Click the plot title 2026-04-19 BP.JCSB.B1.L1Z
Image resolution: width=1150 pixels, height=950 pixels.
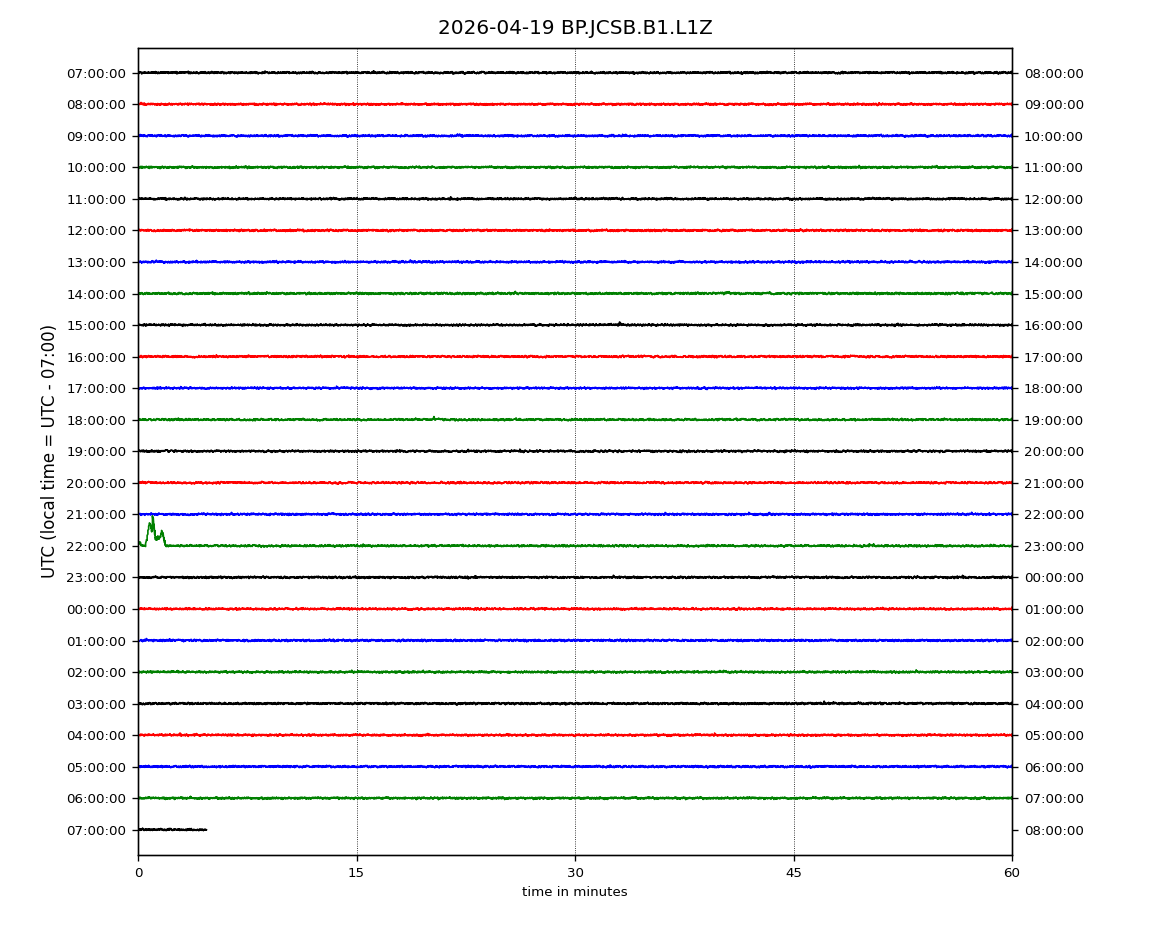tap(575, 28)
